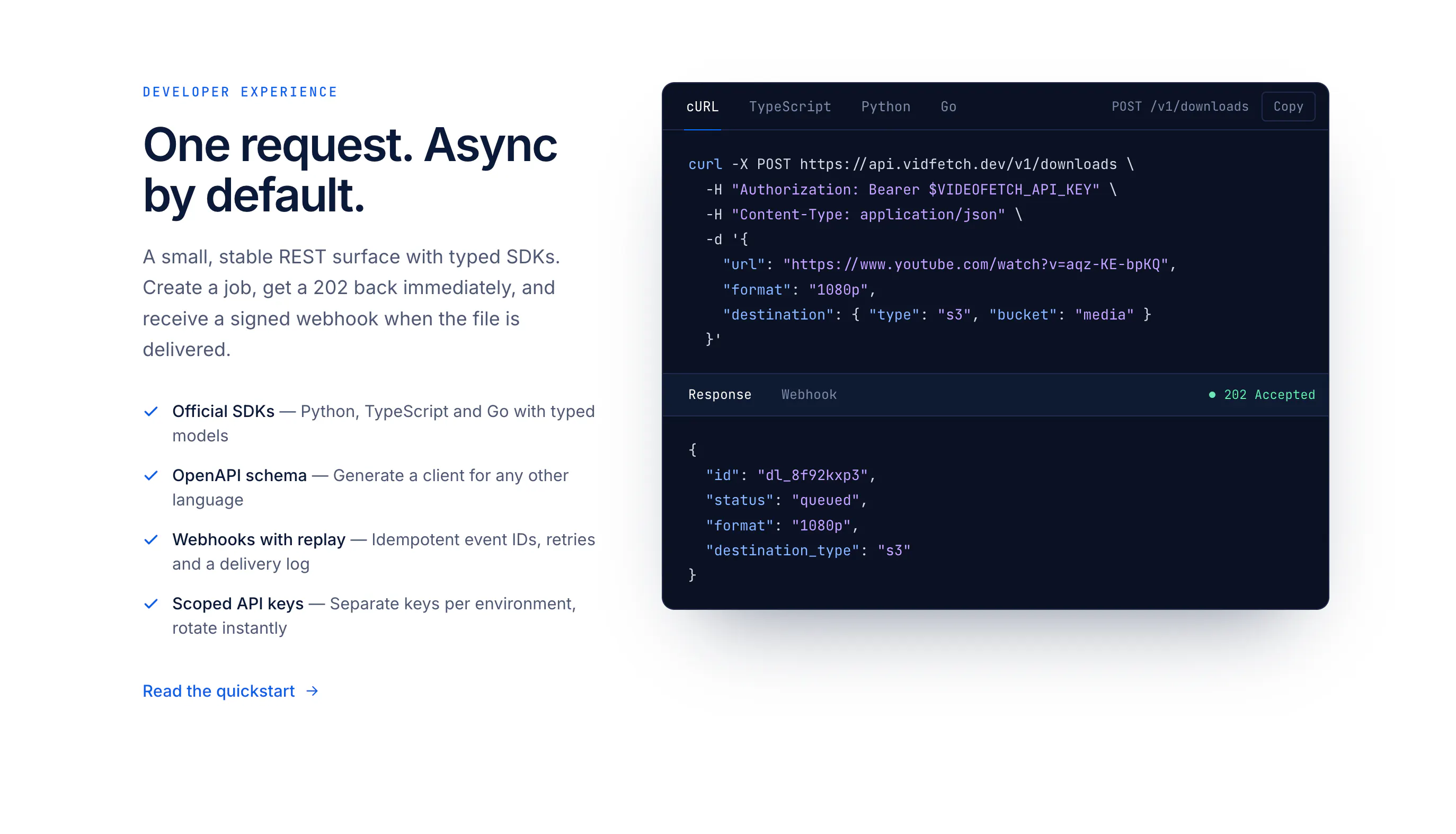
Task: Copy the code snippet
Action: tap(1288, 107)
